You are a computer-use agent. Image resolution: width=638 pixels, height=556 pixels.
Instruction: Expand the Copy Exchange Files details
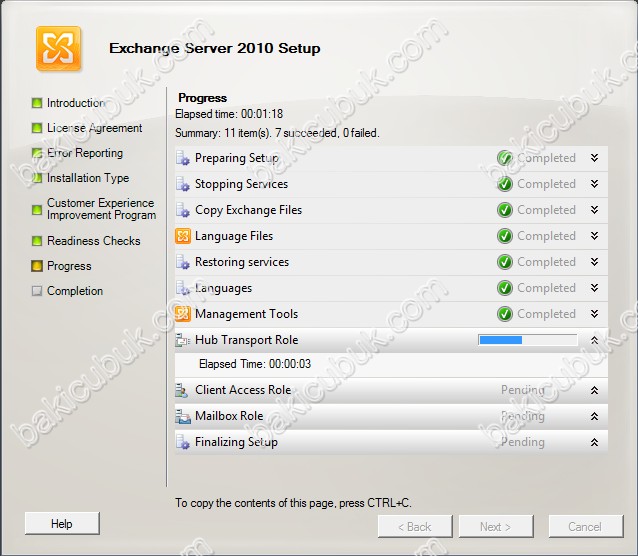[x=594, y=210]
